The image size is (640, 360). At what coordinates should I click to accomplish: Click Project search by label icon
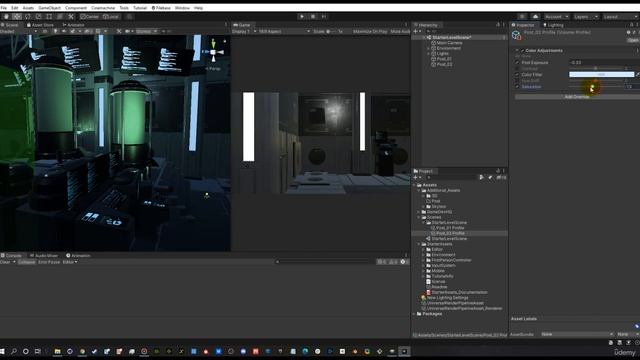[x=490, y=178]
